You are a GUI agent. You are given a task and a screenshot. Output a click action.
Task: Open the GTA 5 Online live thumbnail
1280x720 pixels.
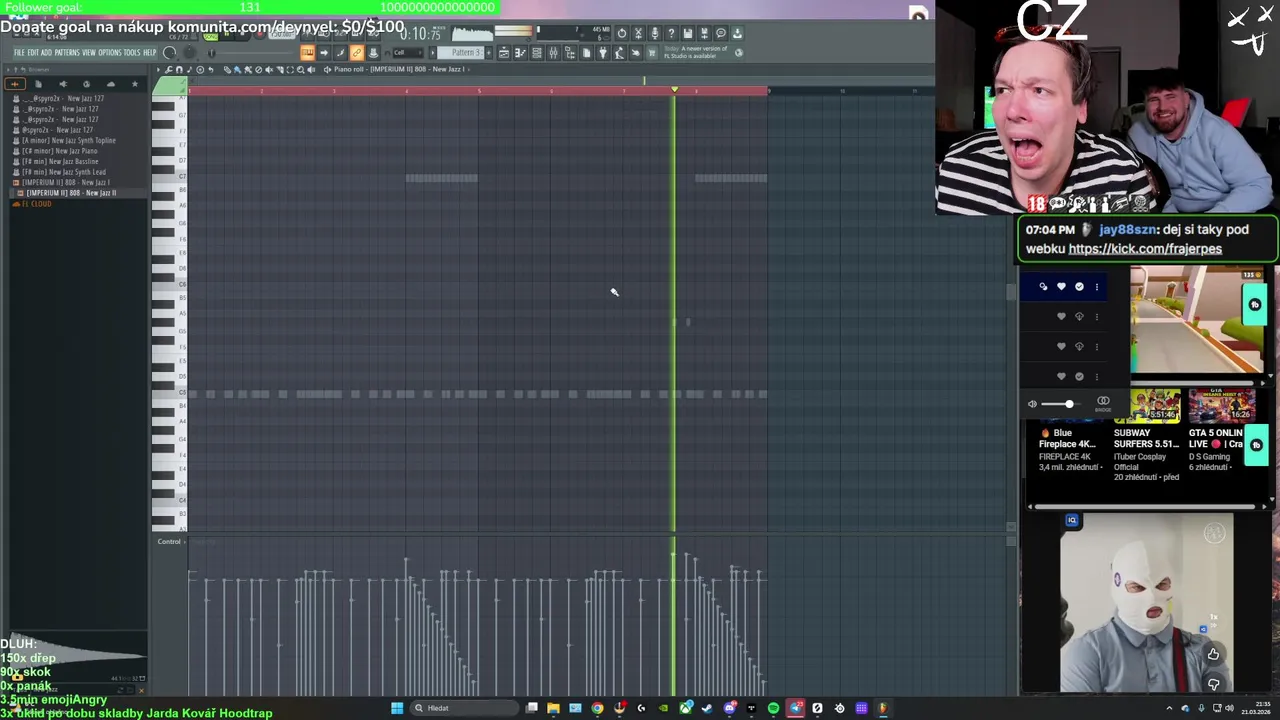(x=1220, y=406)
